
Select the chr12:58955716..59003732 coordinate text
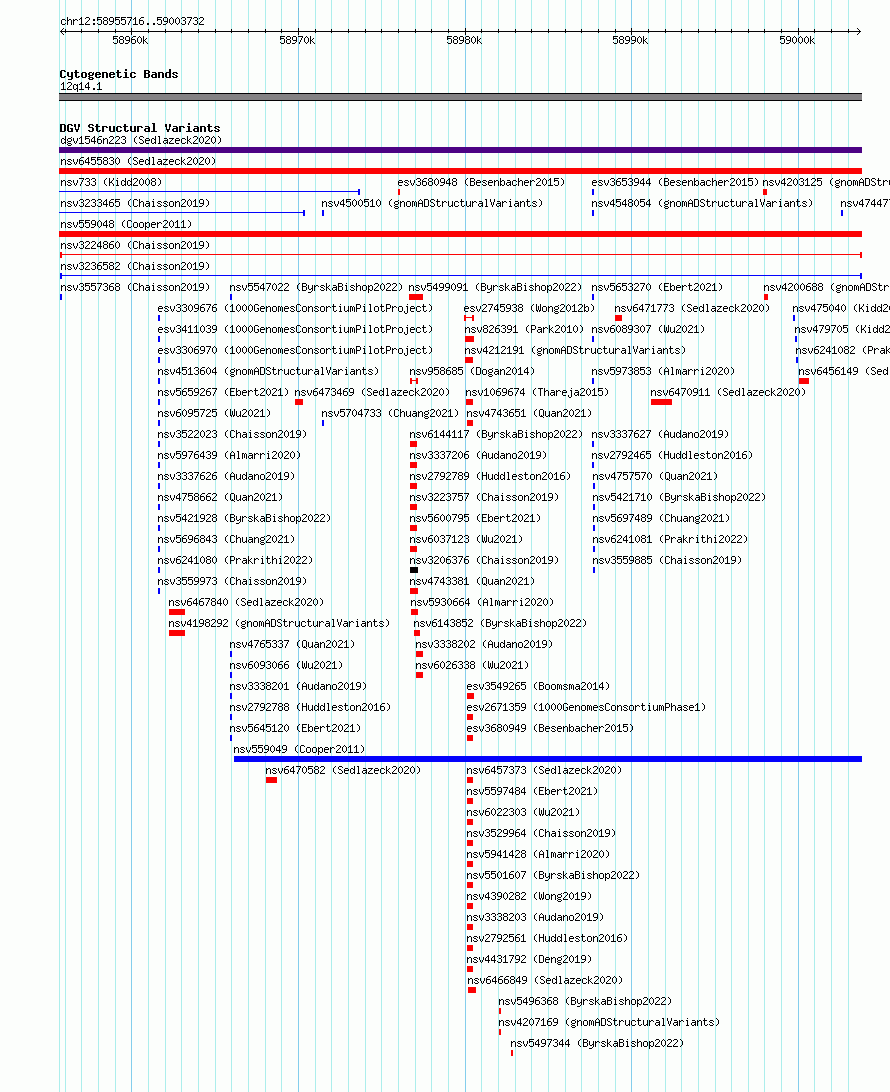coord(132,21)
